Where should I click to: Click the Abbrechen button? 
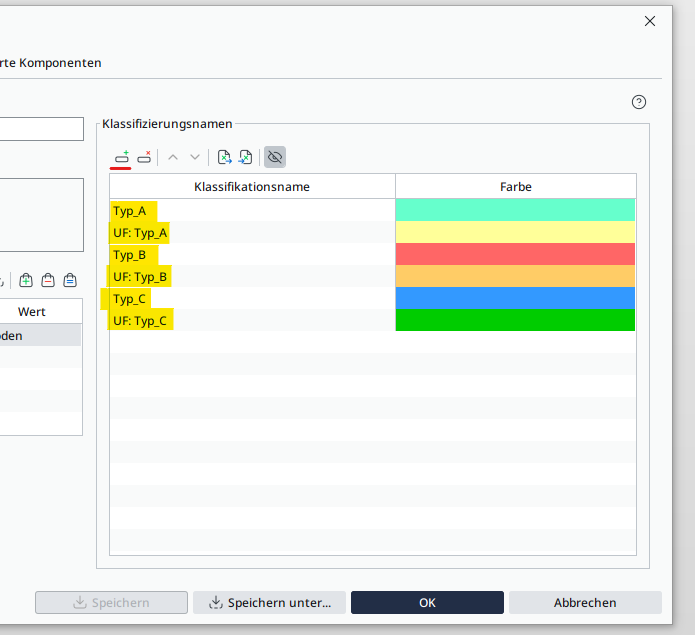585,602
